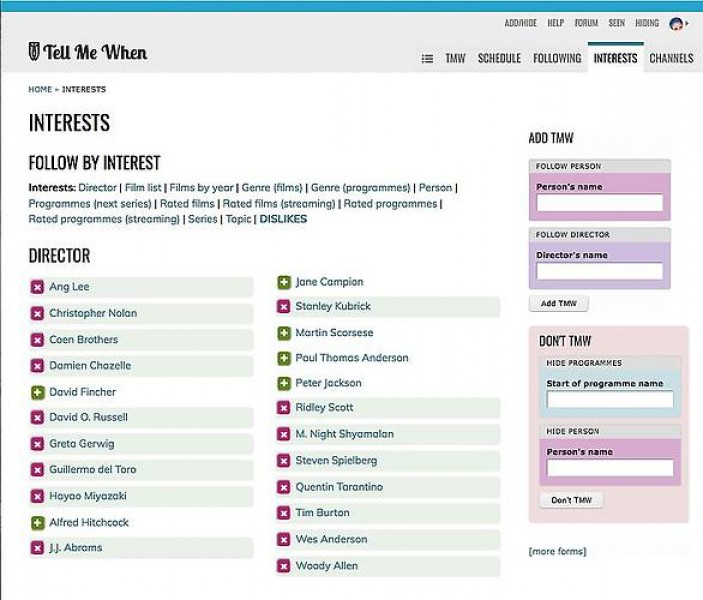The image size is (703, 600).
Task: Add Jane Campion using green plus icon
Action: click(x=284, y=282)
